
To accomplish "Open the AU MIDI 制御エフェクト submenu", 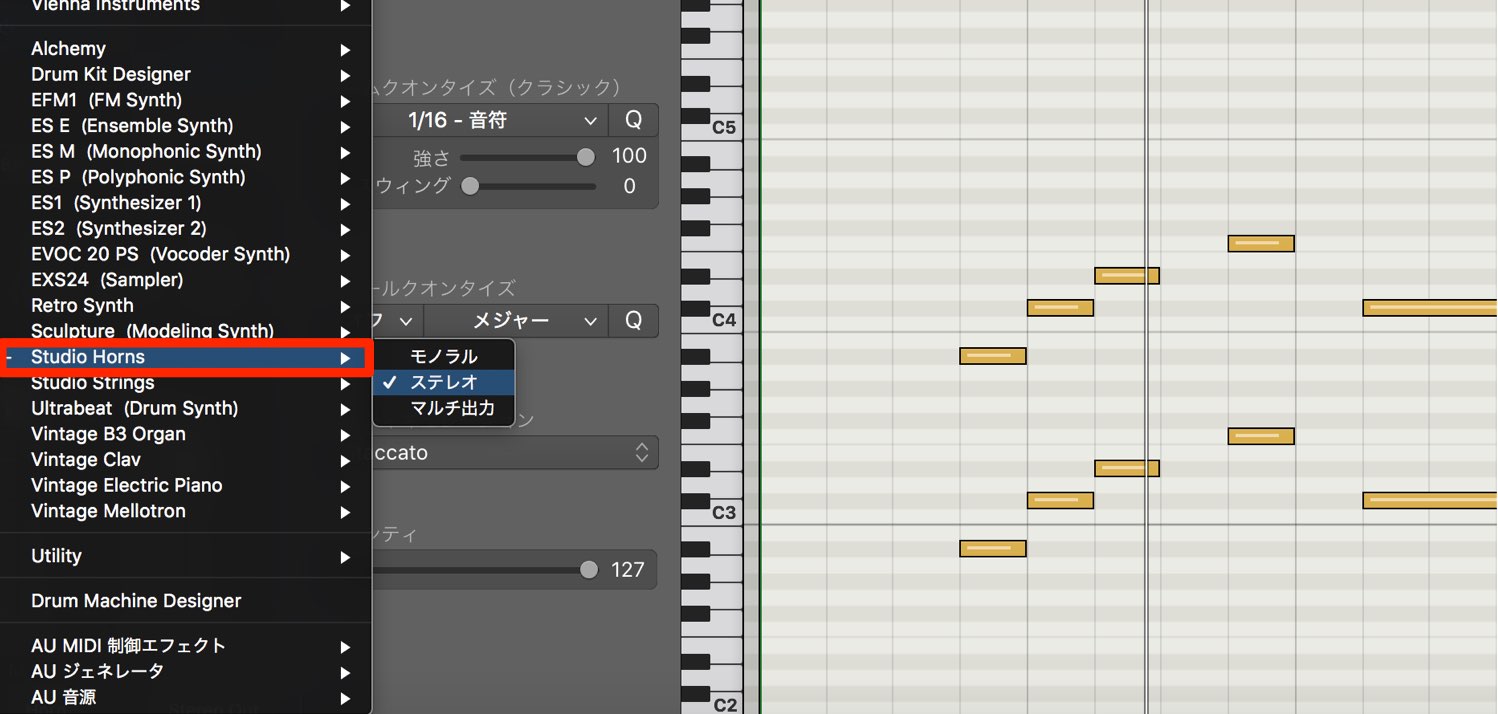I will click(186, 646).
